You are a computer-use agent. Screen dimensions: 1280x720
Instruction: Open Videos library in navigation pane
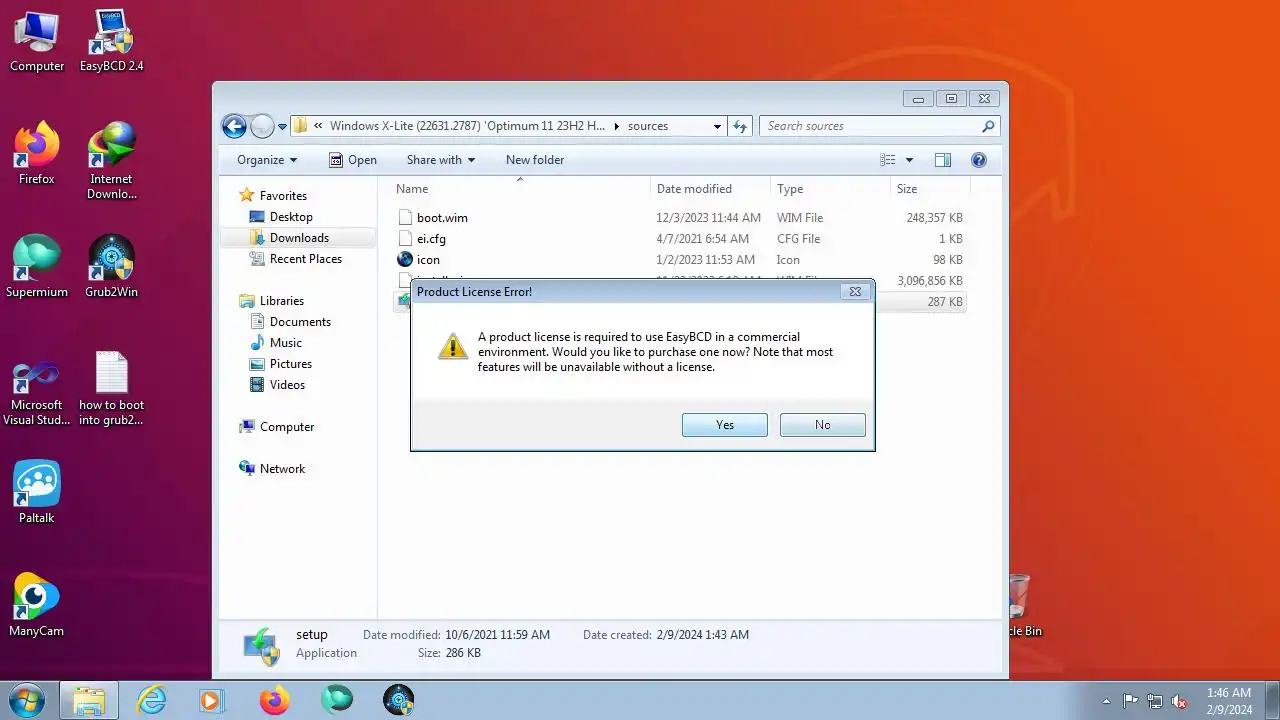click(x=287, y=385)
